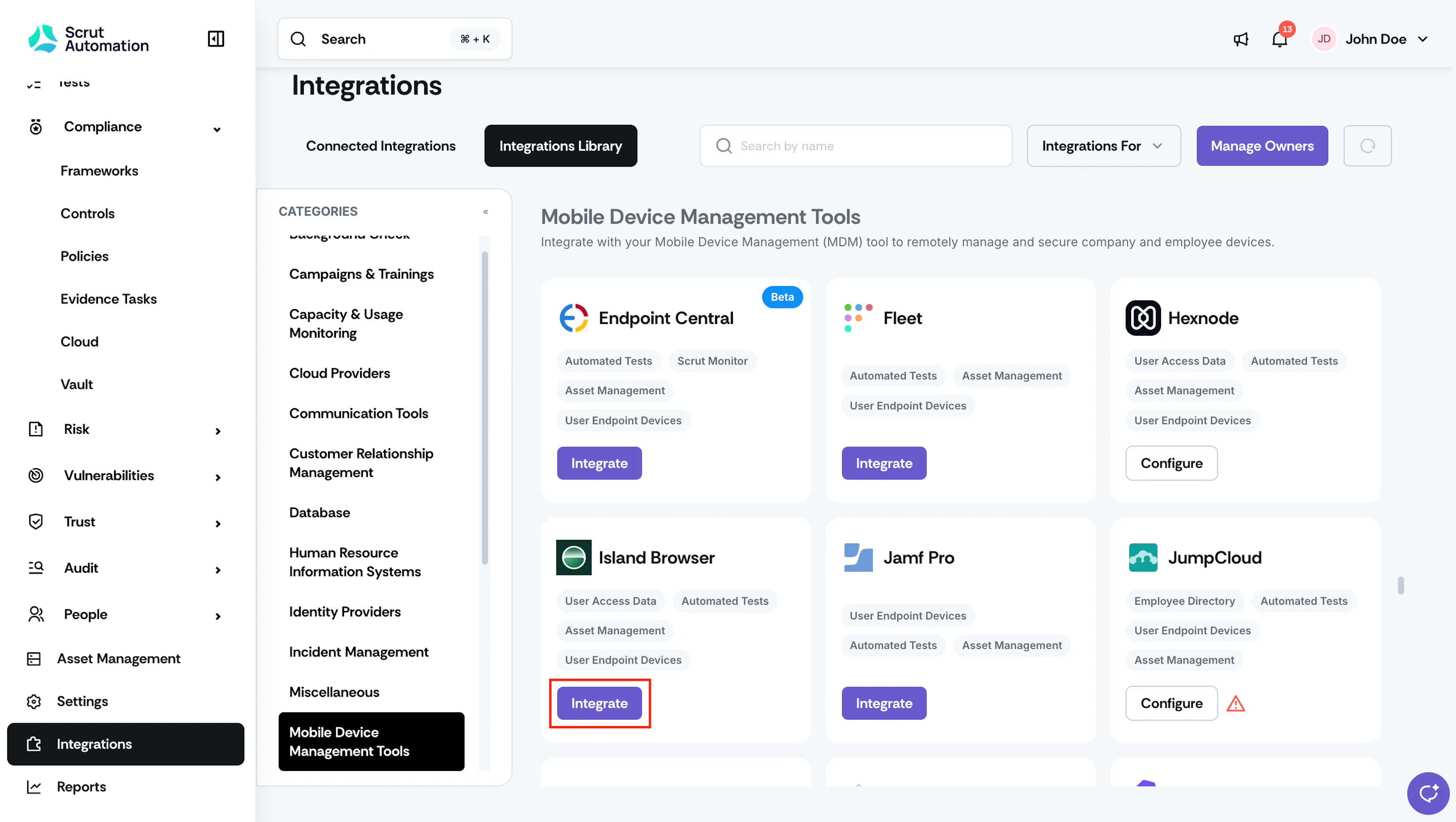Click the search magnifier icon in top bar

(298, 39)
